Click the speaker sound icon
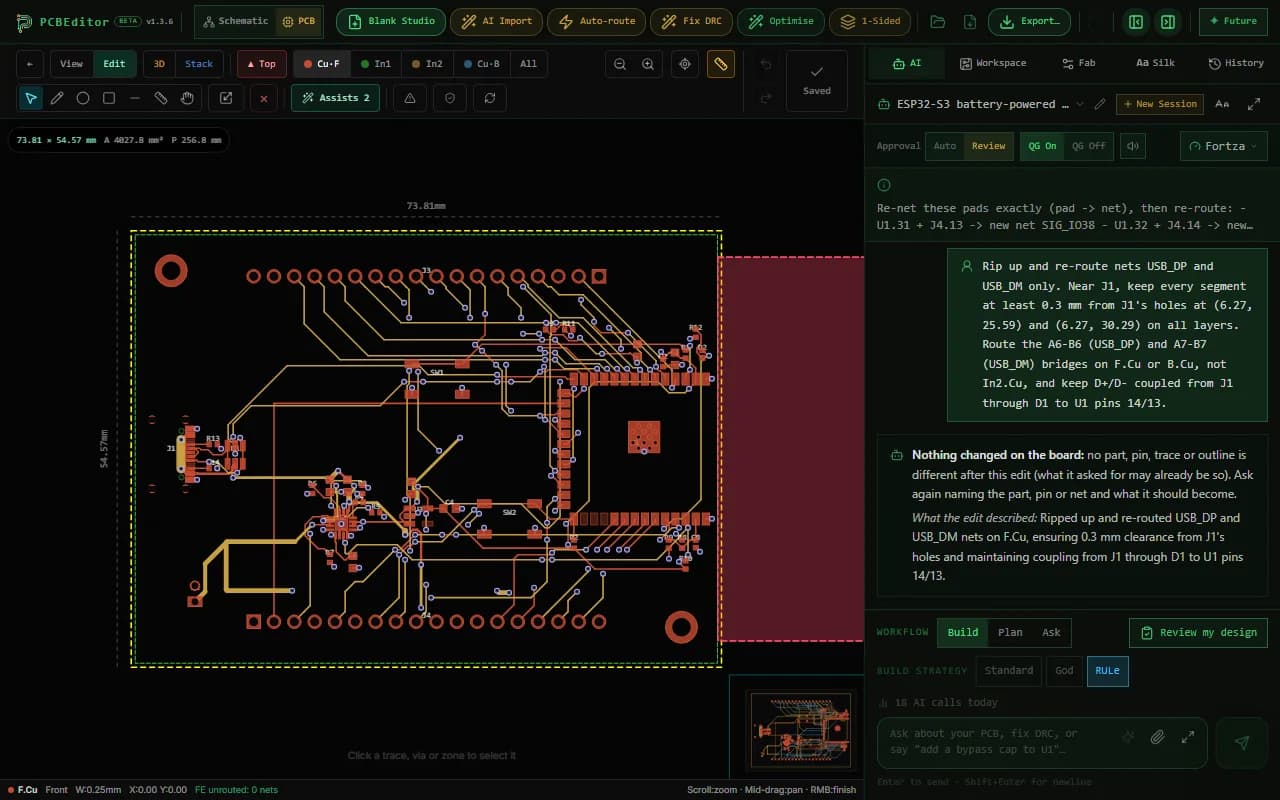This screenshot has width=1280, height=800. (1132, 146)
